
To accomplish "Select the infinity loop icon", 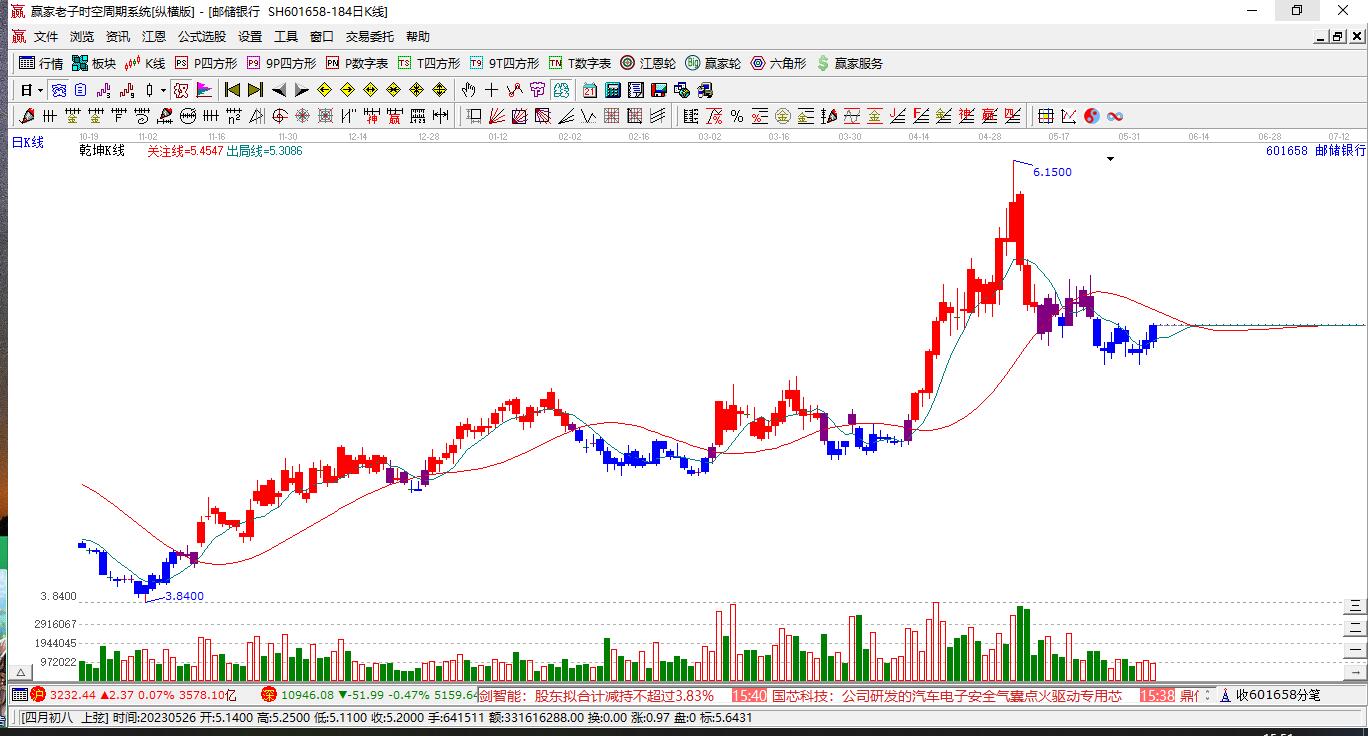I will (1115, 116).
